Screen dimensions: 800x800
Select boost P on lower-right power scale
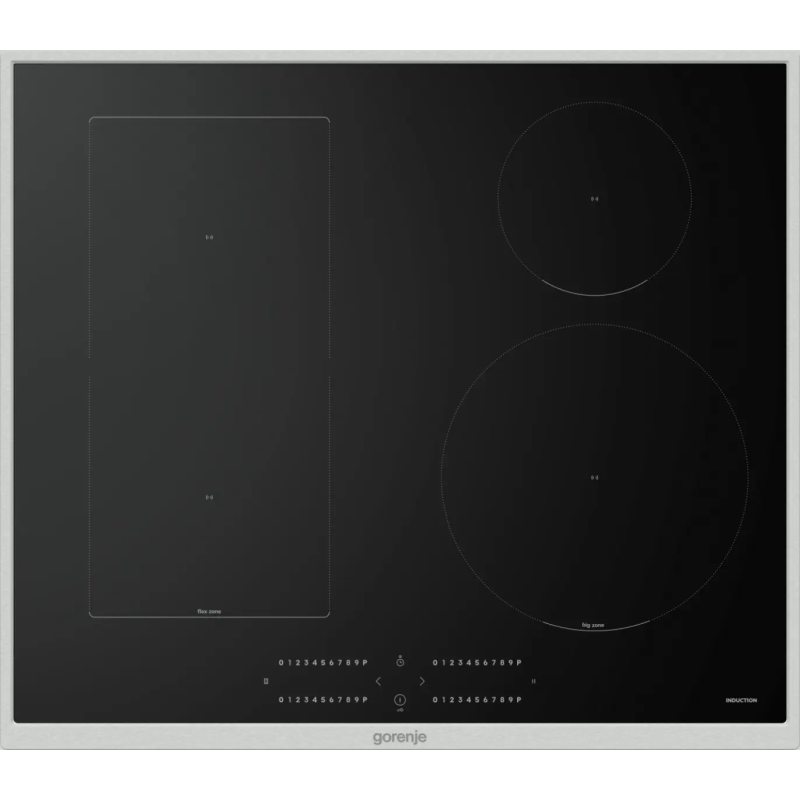click(x=519, y=699)
